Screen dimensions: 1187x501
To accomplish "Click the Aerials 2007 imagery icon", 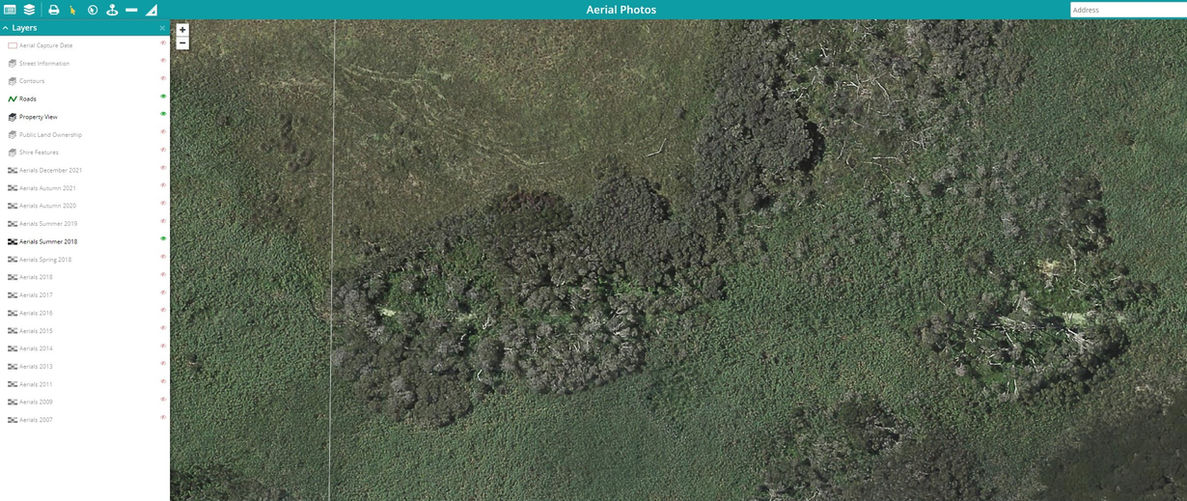I will pos(12,419).
